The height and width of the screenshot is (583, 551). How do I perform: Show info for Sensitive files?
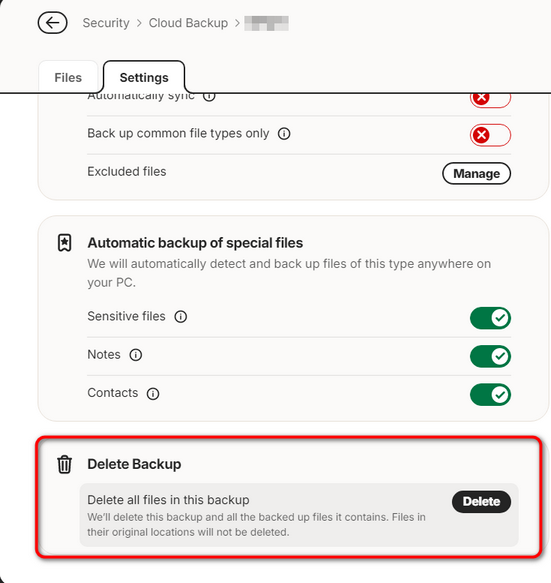coord(181,317)
